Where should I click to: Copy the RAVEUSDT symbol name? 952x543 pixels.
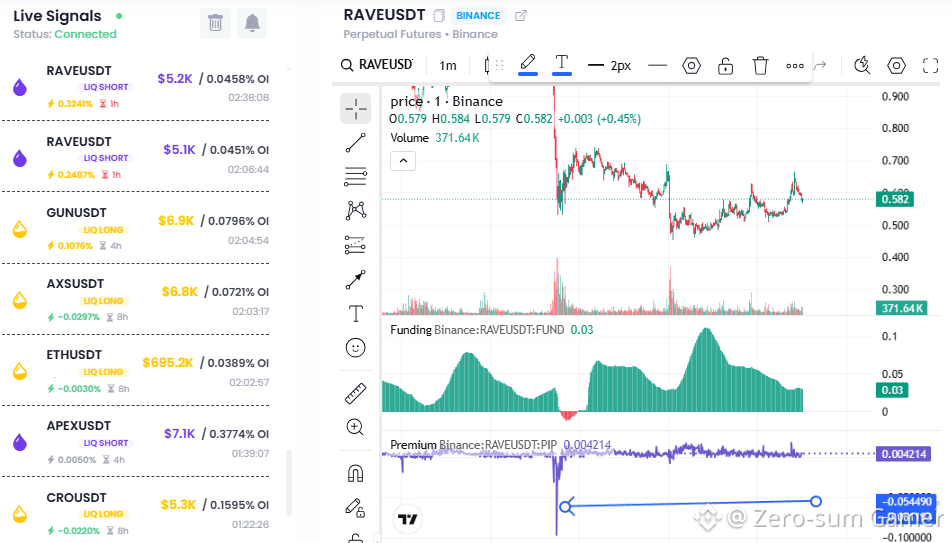440,16
